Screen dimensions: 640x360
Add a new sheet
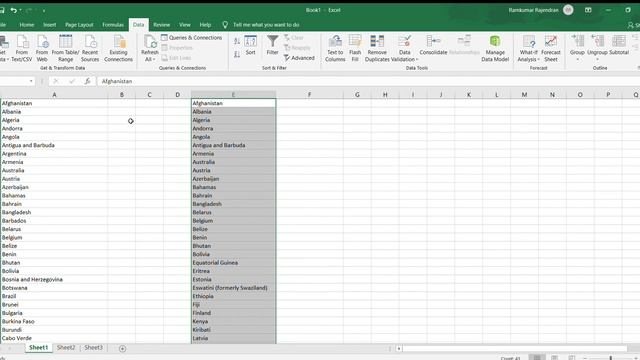122,348
